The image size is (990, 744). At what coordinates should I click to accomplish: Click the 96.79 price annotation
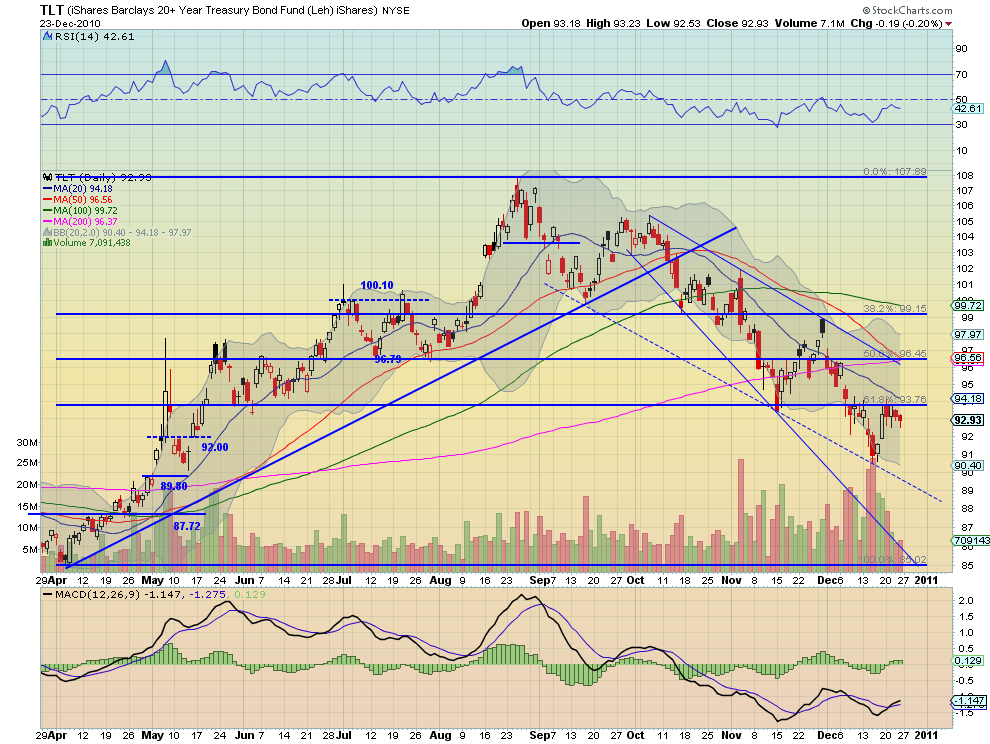click(388, 359)
